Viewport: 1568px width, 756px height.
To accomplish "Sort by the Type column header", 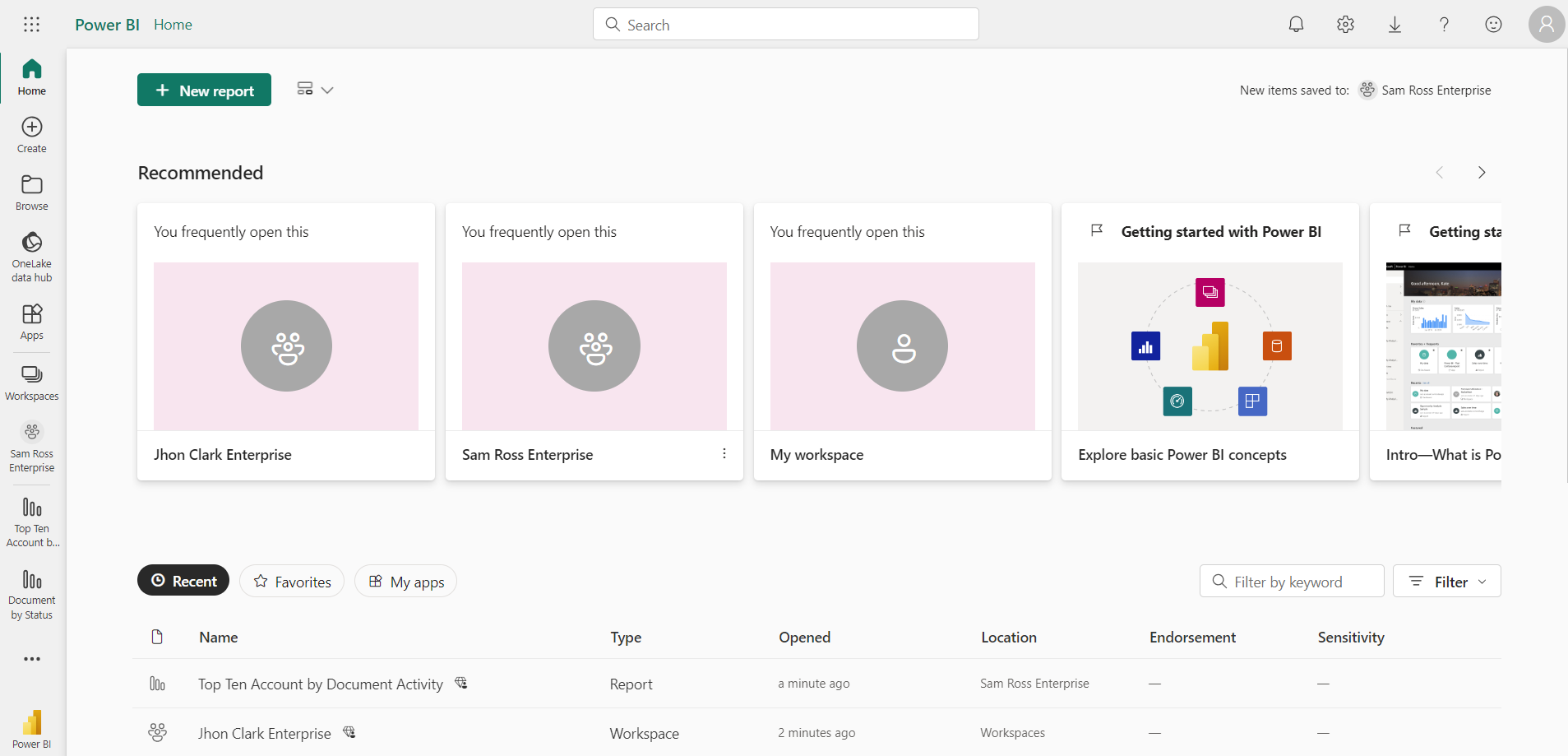I will coord(626,638).
